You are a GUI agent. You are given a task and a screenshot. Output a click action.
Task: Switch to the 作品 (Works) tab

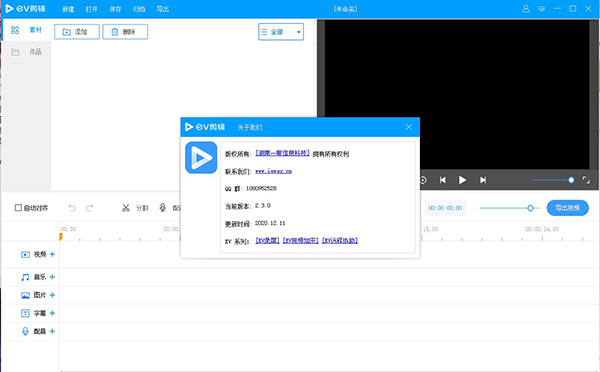pyautogui.click(x=26, y=52)
